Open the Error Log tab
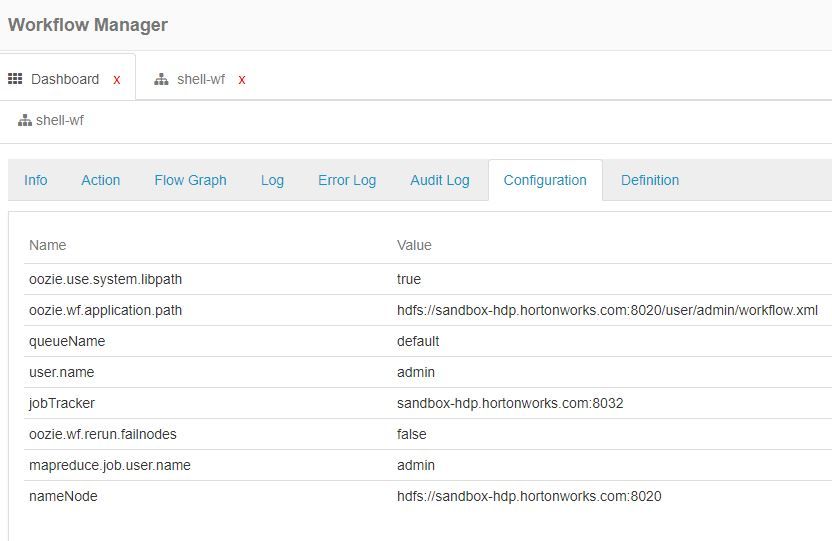Viewport: 832px width, 541px height. 347,180
